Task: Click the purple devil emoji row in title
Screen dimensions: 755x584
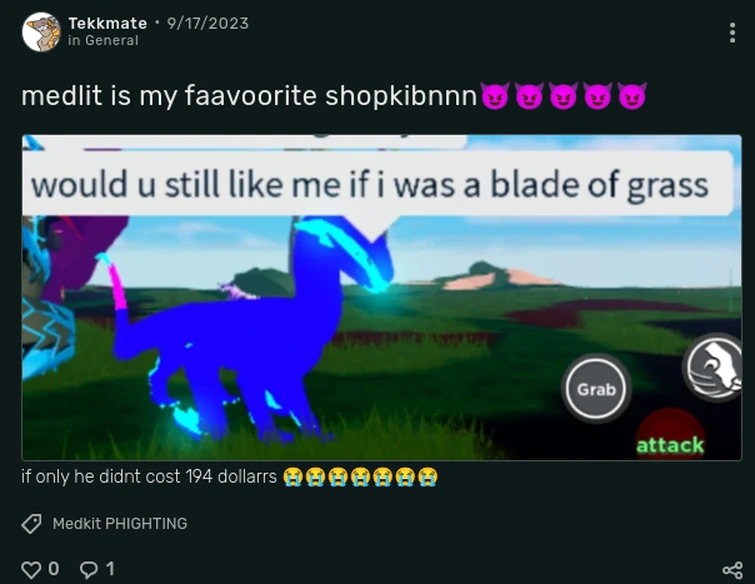Action: tap(563, 95)
